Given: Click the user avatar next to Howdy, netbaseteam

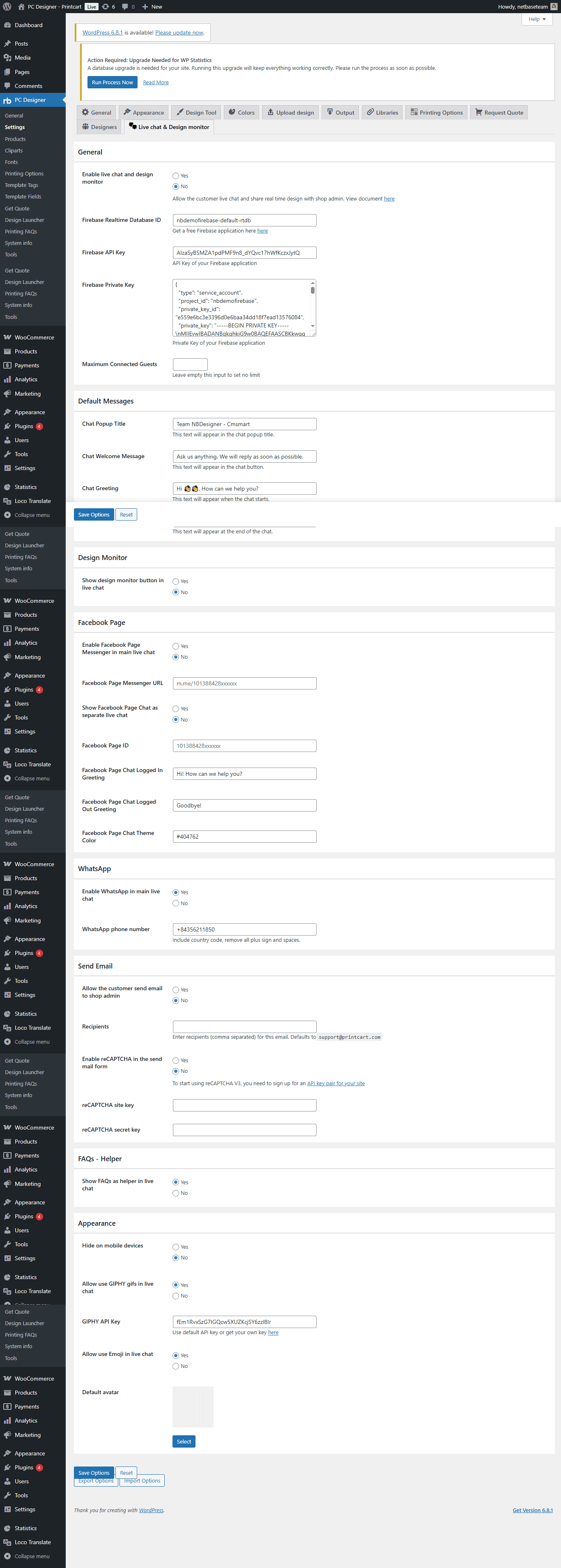Looking at the screenshot, I should 553,7.
